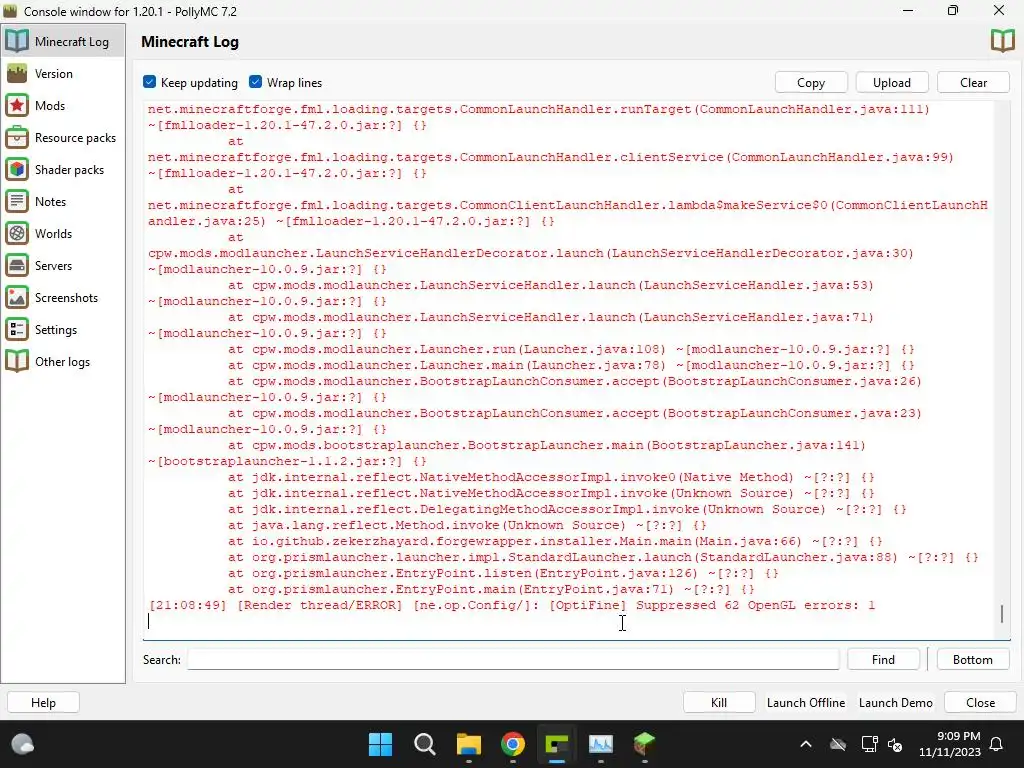The width and height of the screenshot is (1024, 768).
Task: Click the Shader packs cube icon
Action: click(x=17, y=169)
